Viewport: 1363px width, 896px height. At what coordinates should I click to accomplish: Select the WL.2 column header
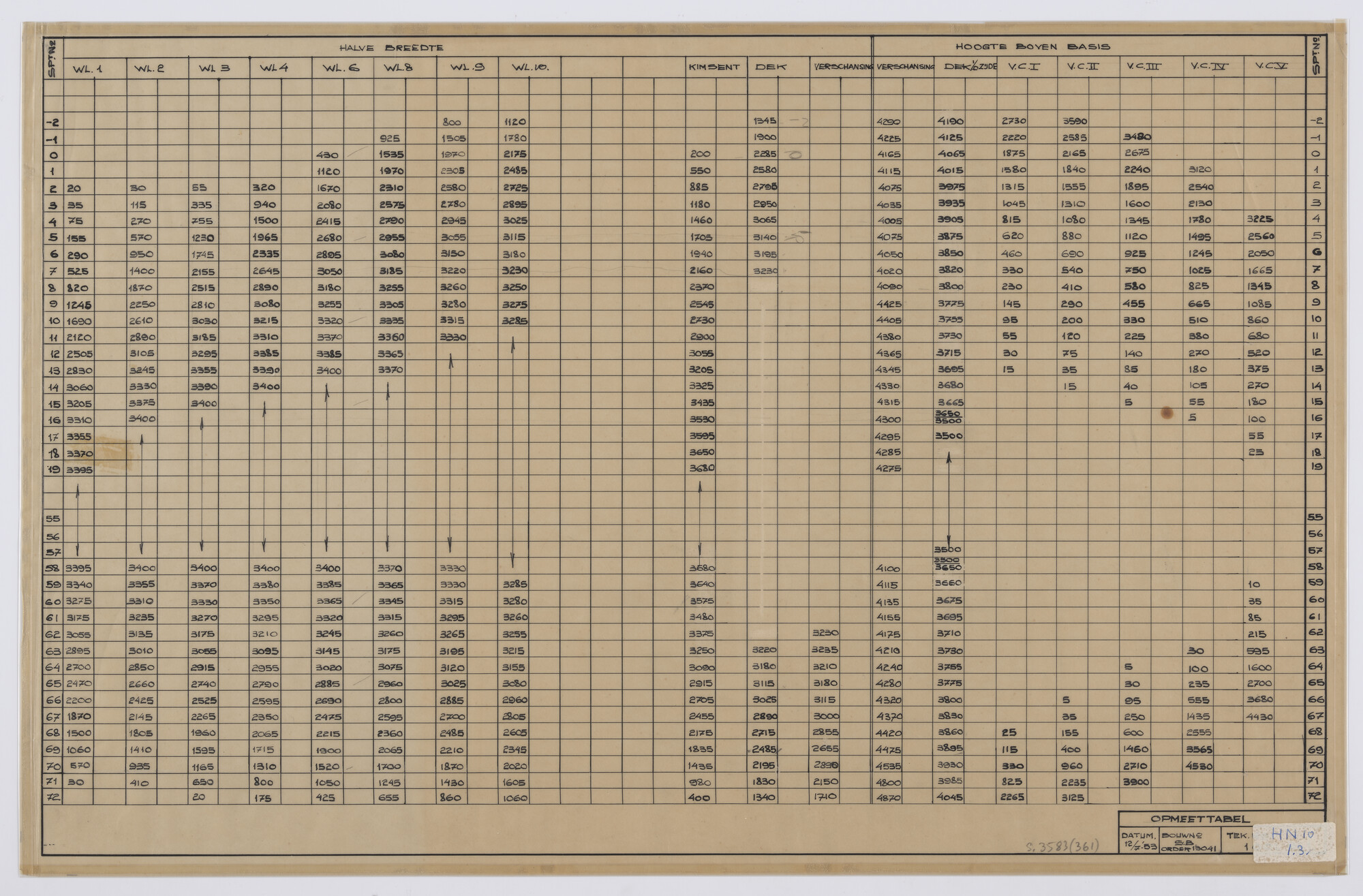[149, 68]
